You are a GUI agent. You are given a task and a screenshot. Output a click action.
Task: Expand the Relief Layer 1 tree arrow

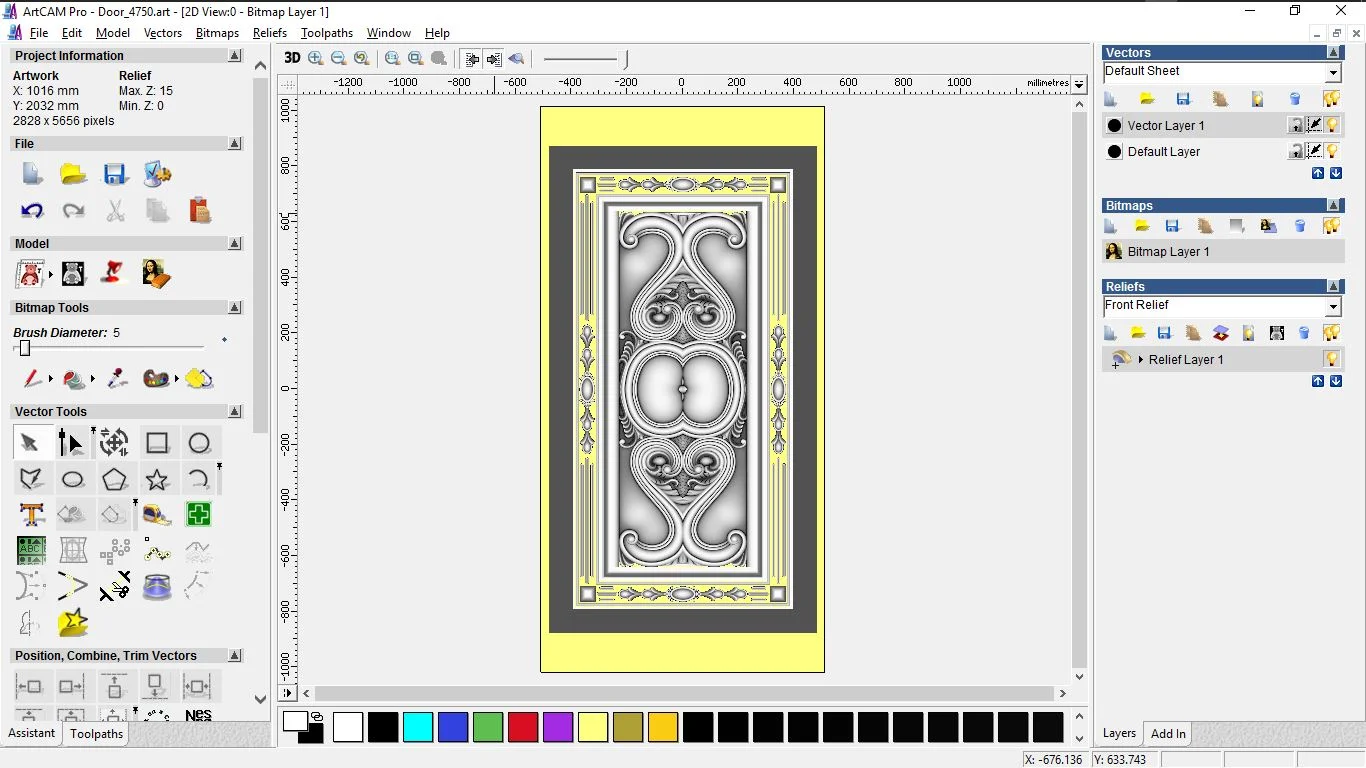[x=1140, y=359]
